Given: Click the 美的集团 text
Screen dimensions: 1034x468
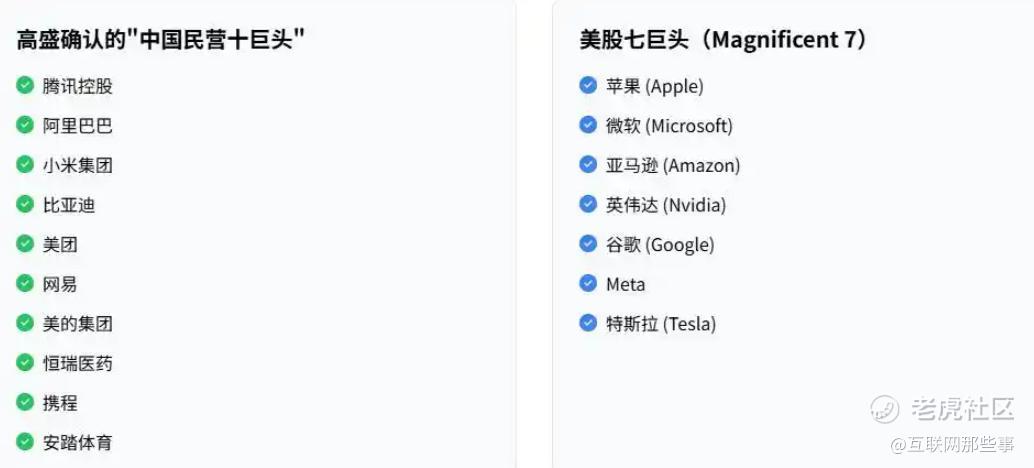Looking at the screenshot, I should point(78,324).
